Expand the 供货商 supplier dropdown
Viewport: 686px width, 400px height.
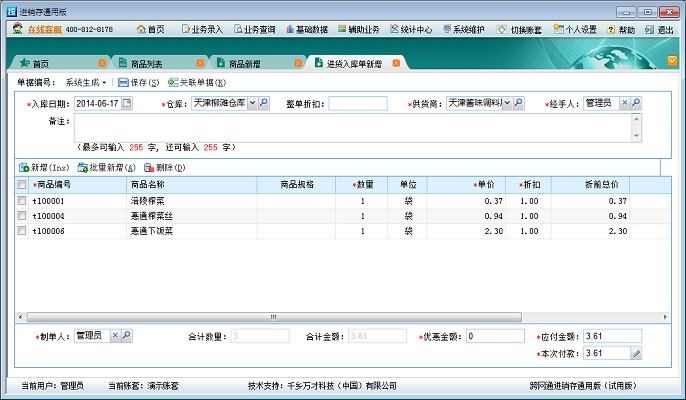[506, 103]
